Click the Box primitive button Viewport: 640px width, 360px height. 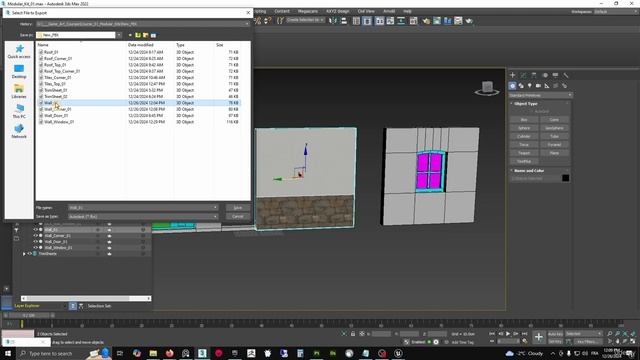tap(524, 120)
